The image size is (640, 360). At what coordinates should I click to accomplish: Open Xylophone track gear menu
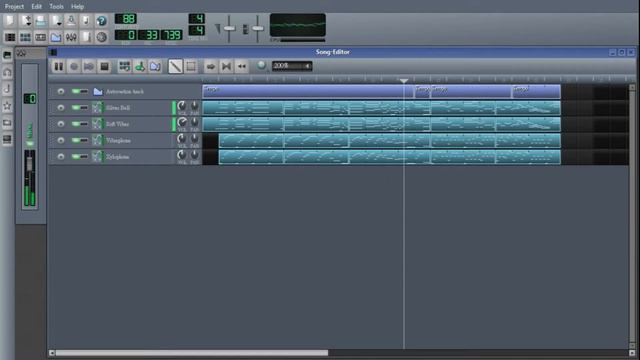[60, 157]
